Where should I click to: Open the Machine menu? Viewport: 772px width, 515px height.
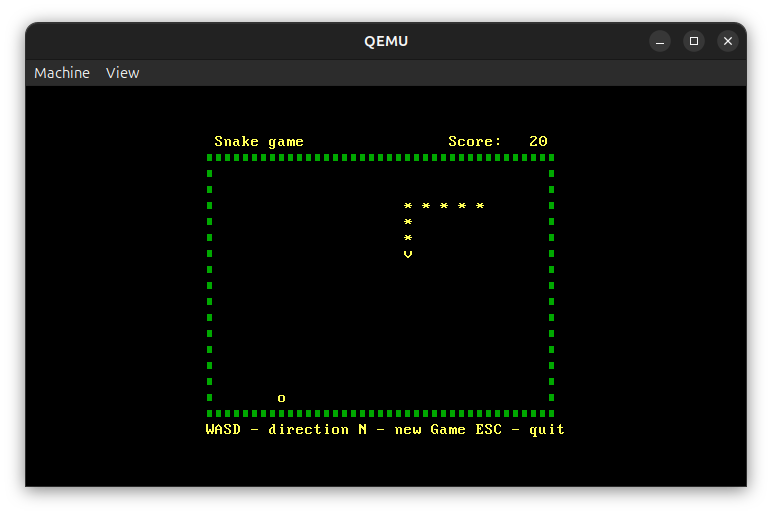click(62, 73)
